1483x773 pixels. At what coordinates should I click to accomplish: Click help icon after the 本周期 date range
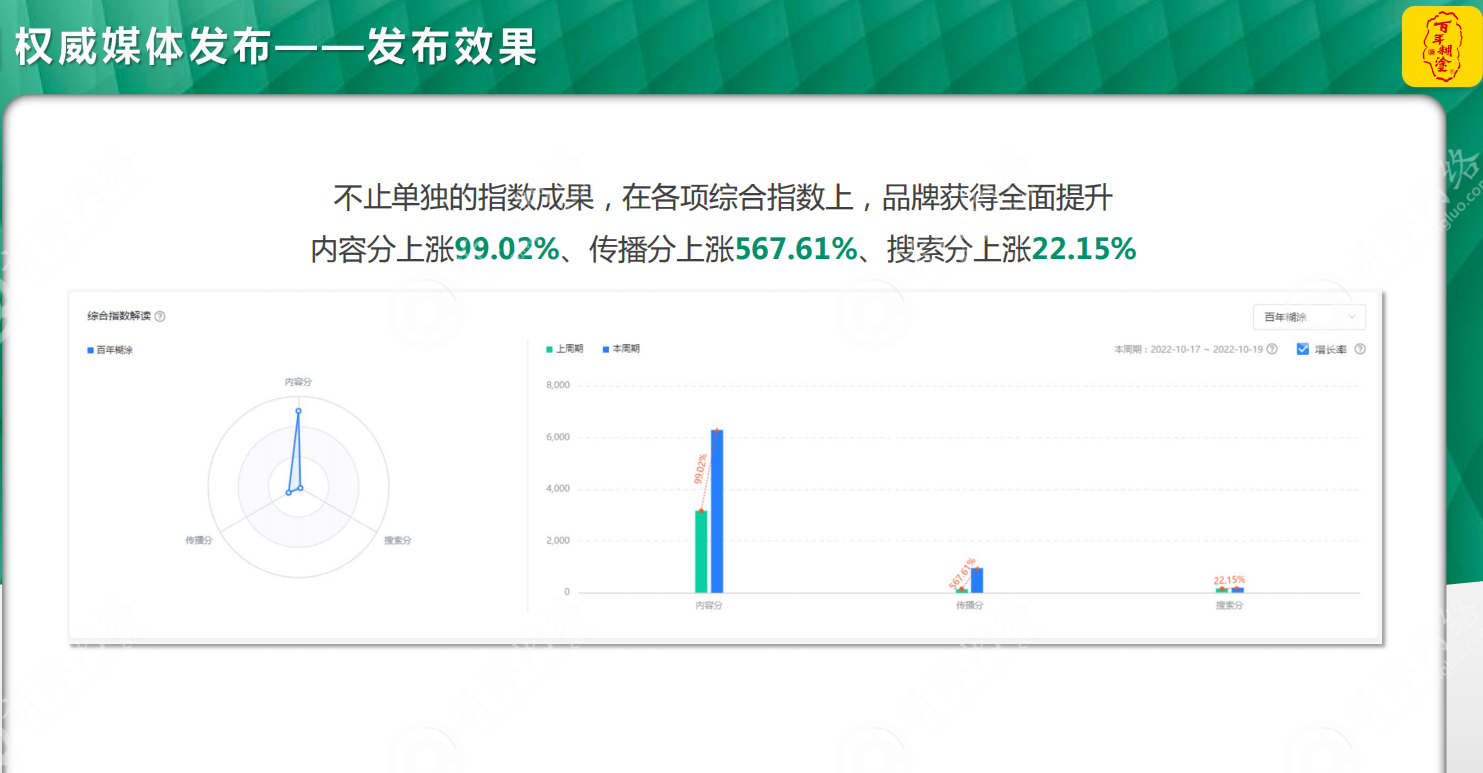(x=1272, y=350)
